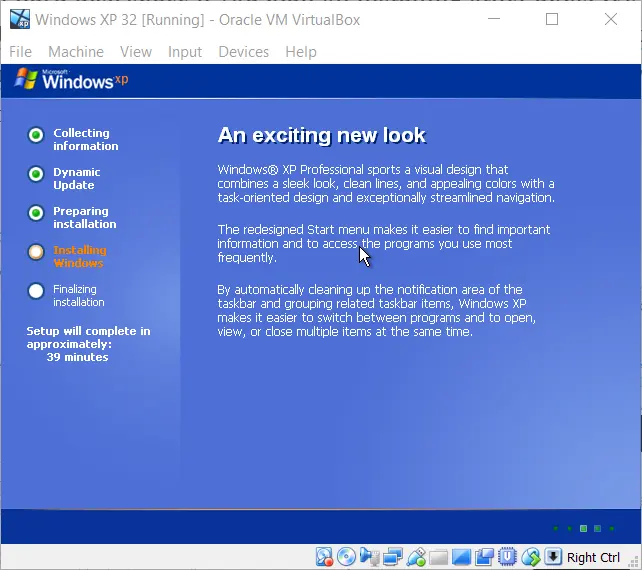
Task: Click the '39 minutes' remaining time text
Action: coord(77,357)
